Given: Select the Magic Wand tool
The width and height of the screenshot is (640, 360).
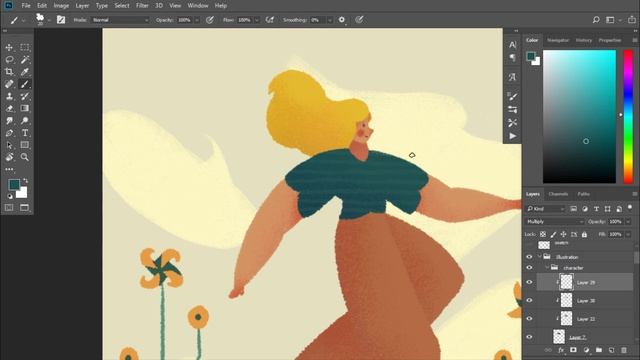Looking at the screenshot, I should pyautogui.click(x=25, y=60).
